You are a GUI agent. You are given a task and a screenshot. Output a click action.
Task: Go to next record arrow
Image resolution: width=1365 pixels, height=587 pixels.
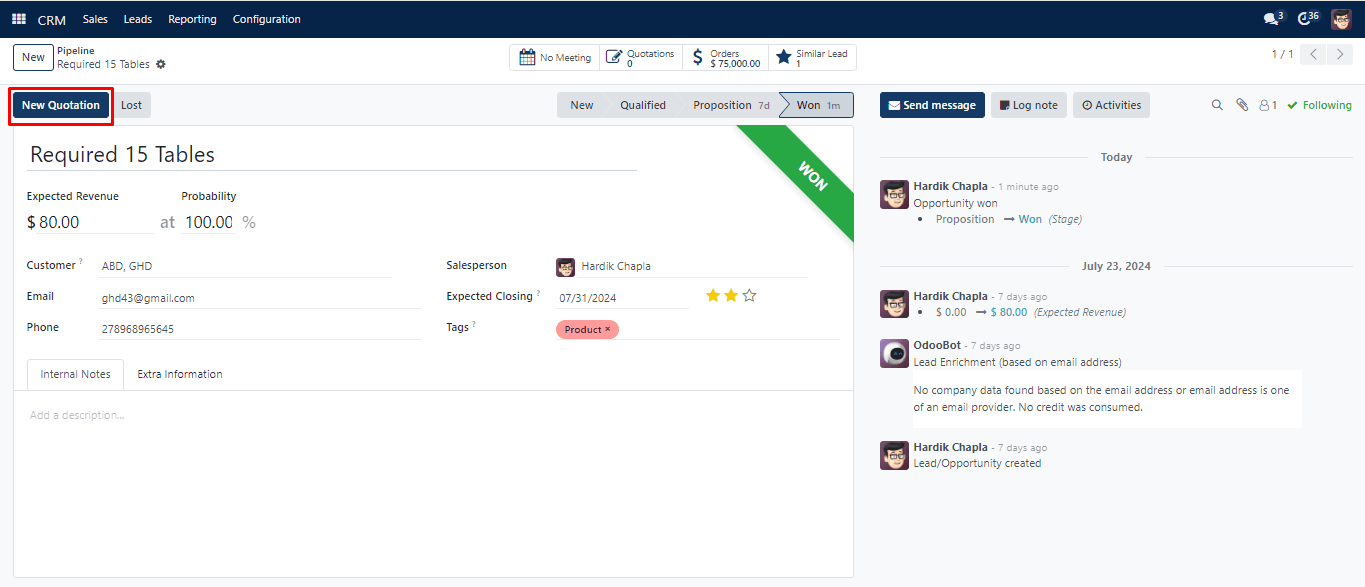(1340, 55)
